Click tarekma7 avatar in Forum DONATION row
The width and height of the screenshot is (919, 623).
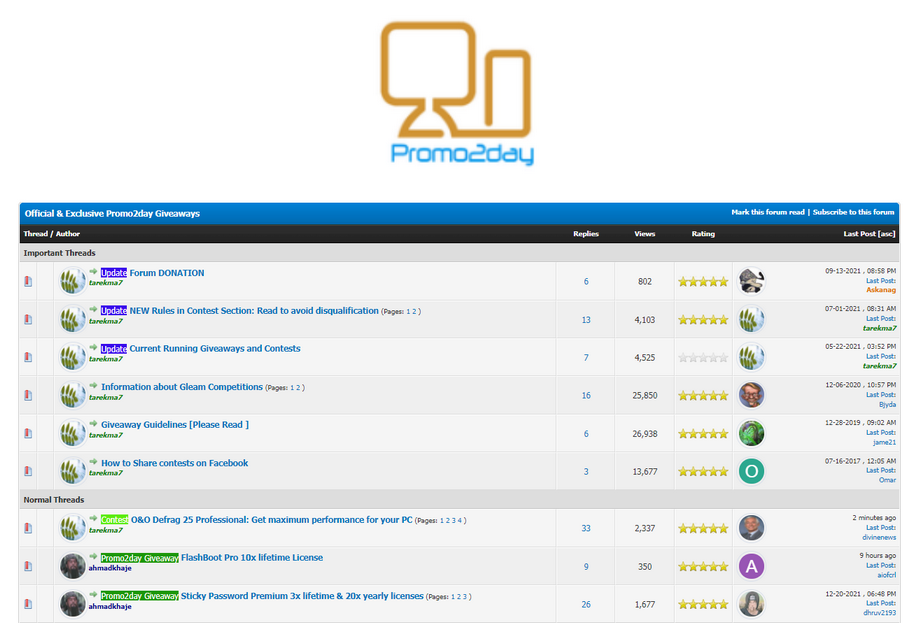click(73, 281)
